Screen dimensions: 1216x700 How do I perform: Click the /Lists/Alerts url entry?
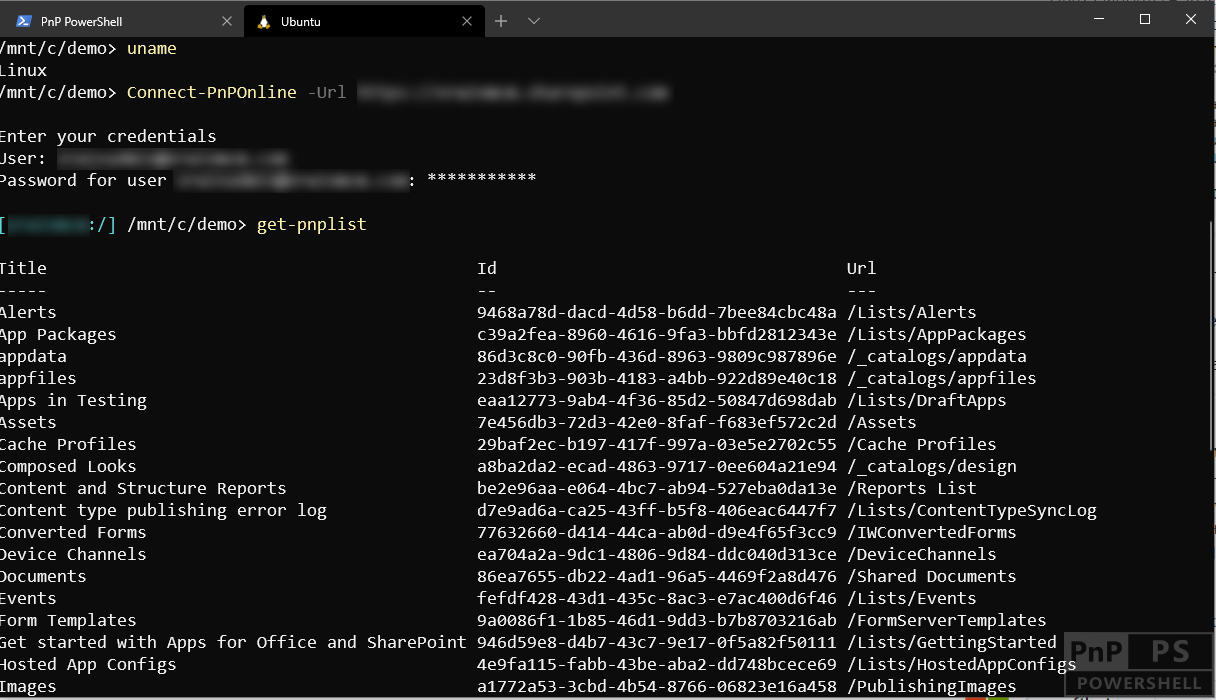tap(911, 312)
